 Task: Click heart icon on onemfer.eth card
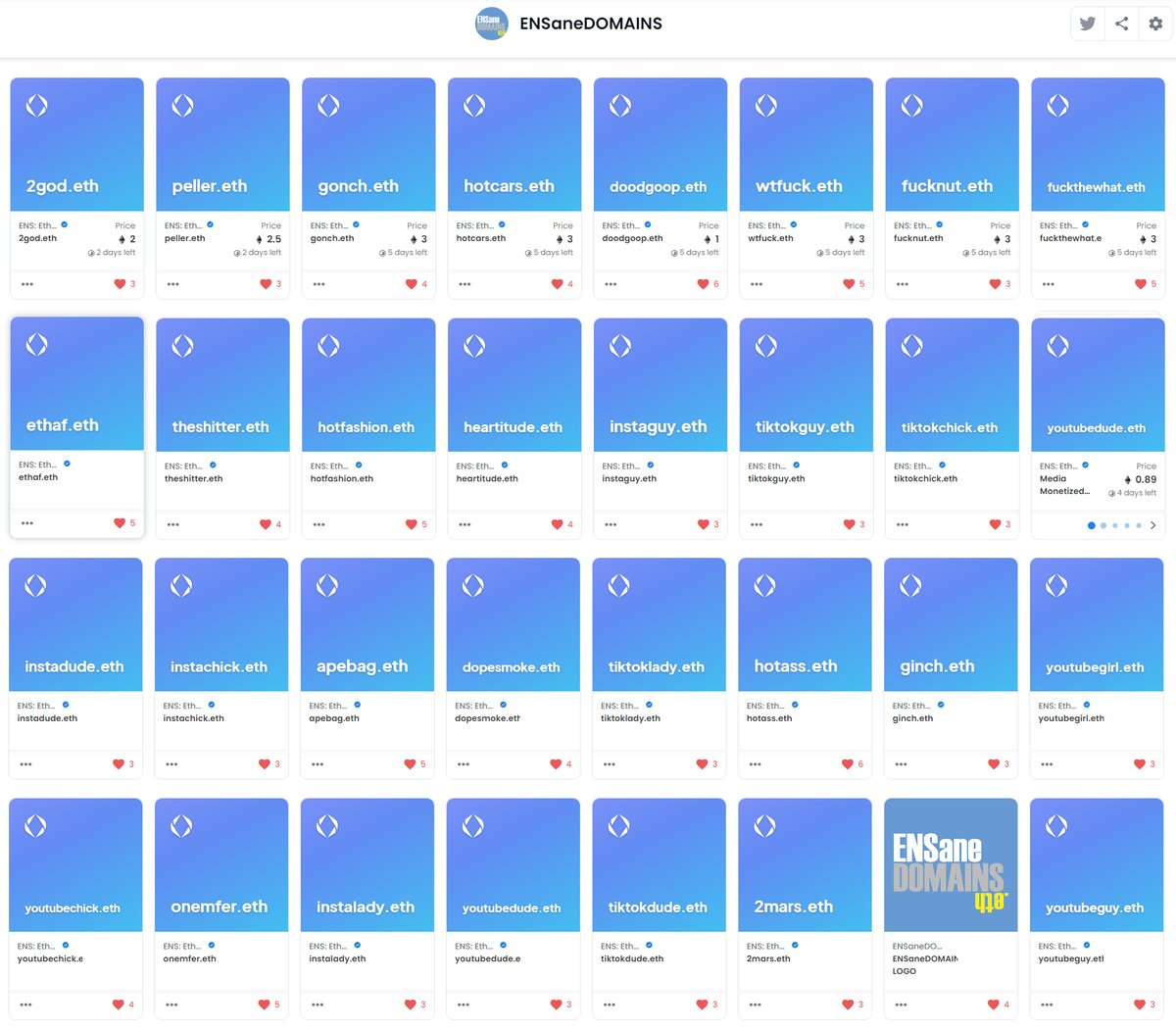pyautogui.click(x=264, y=1004)
